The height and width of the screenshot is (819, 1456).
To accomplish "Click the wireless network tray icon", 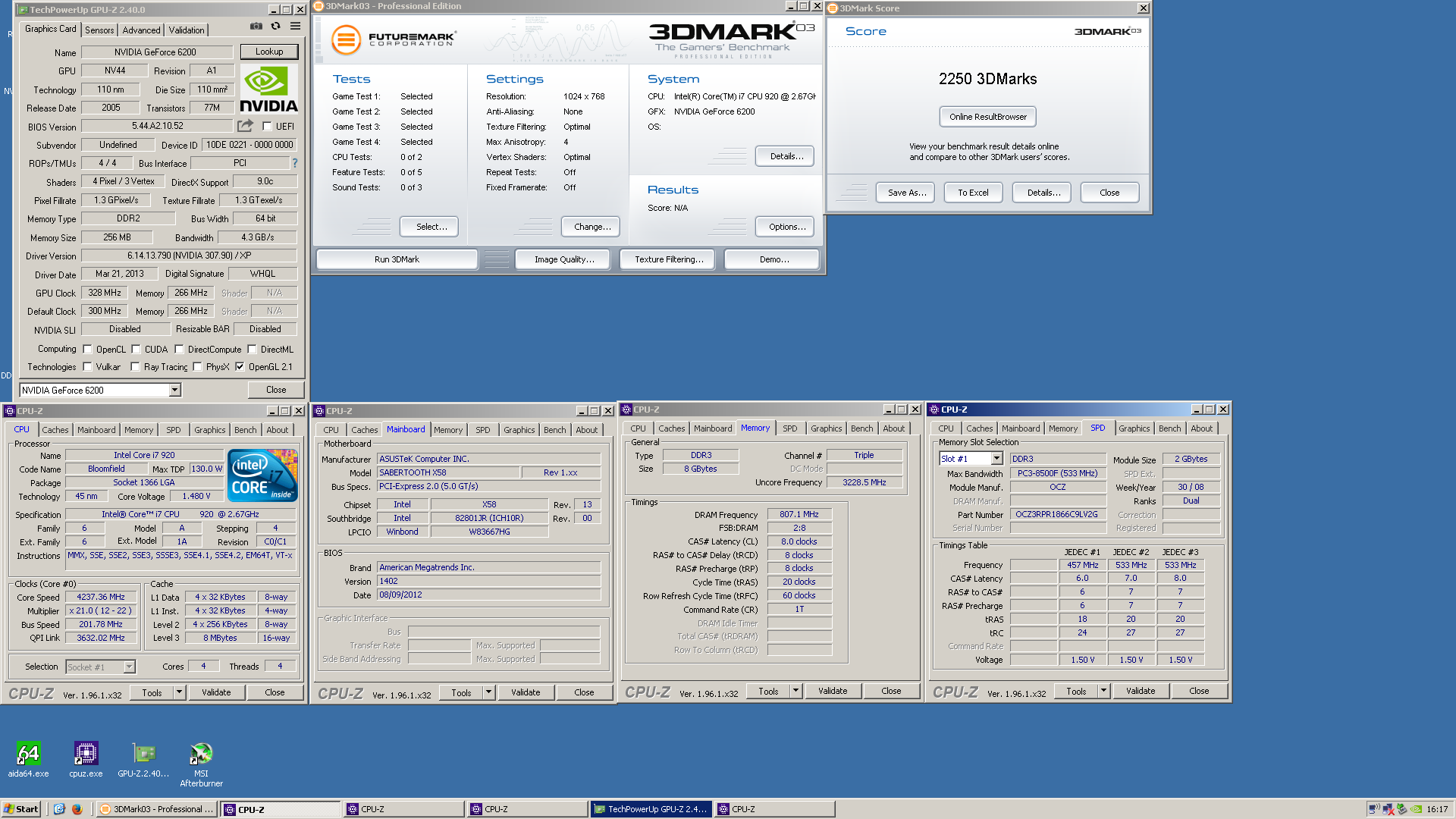I will [x=1373, y=809].
